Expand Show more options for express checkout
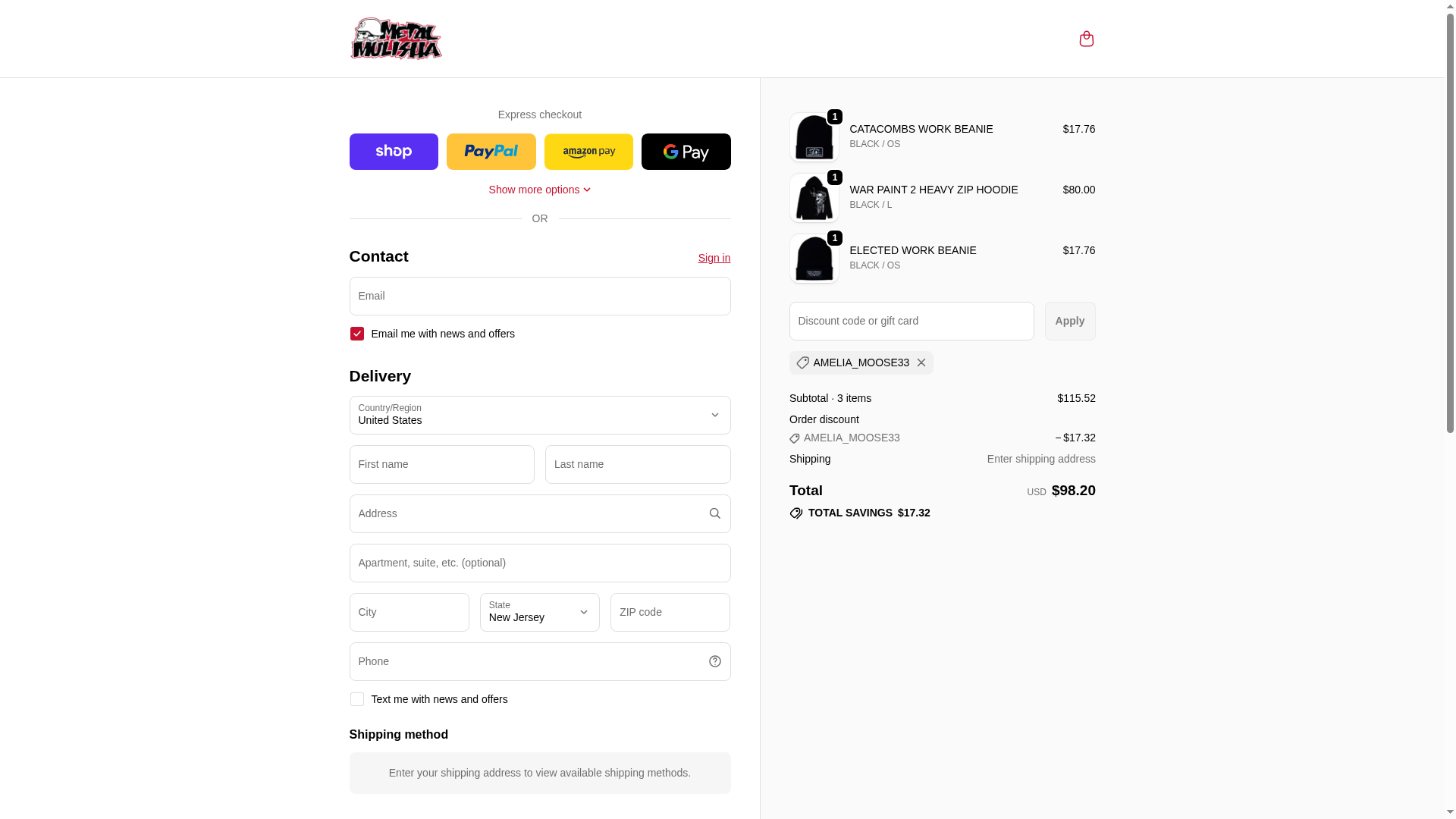The image size is (1456, 819). coord(540,190)
